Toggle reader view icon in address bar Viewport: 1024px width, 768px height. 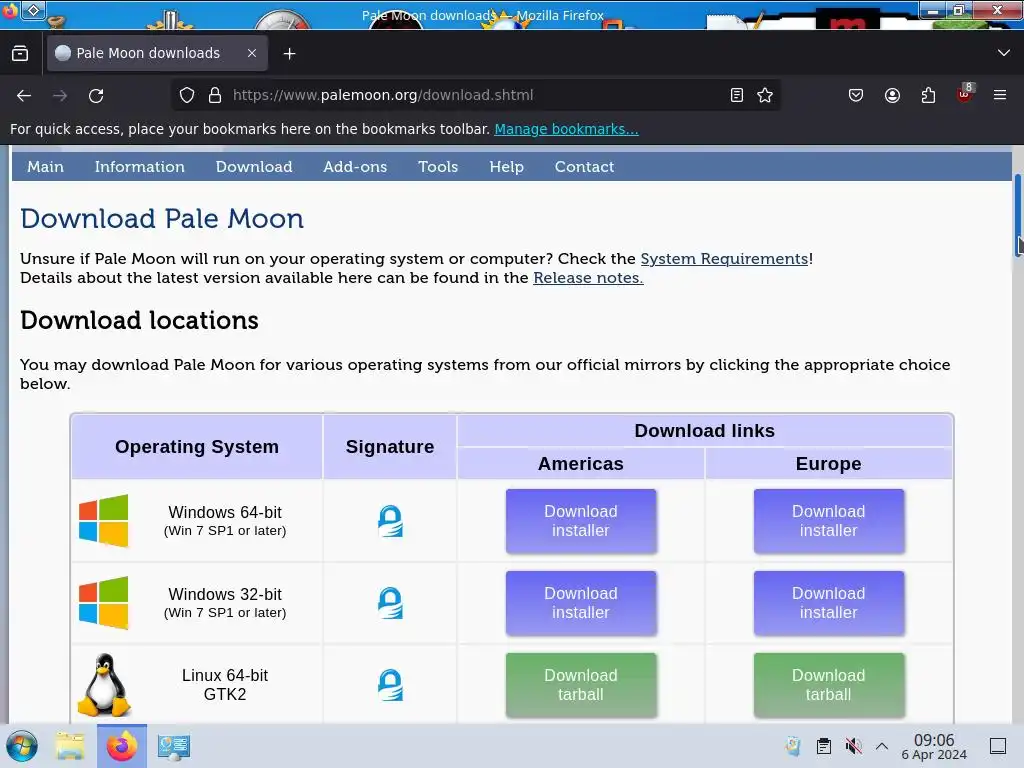737,95
